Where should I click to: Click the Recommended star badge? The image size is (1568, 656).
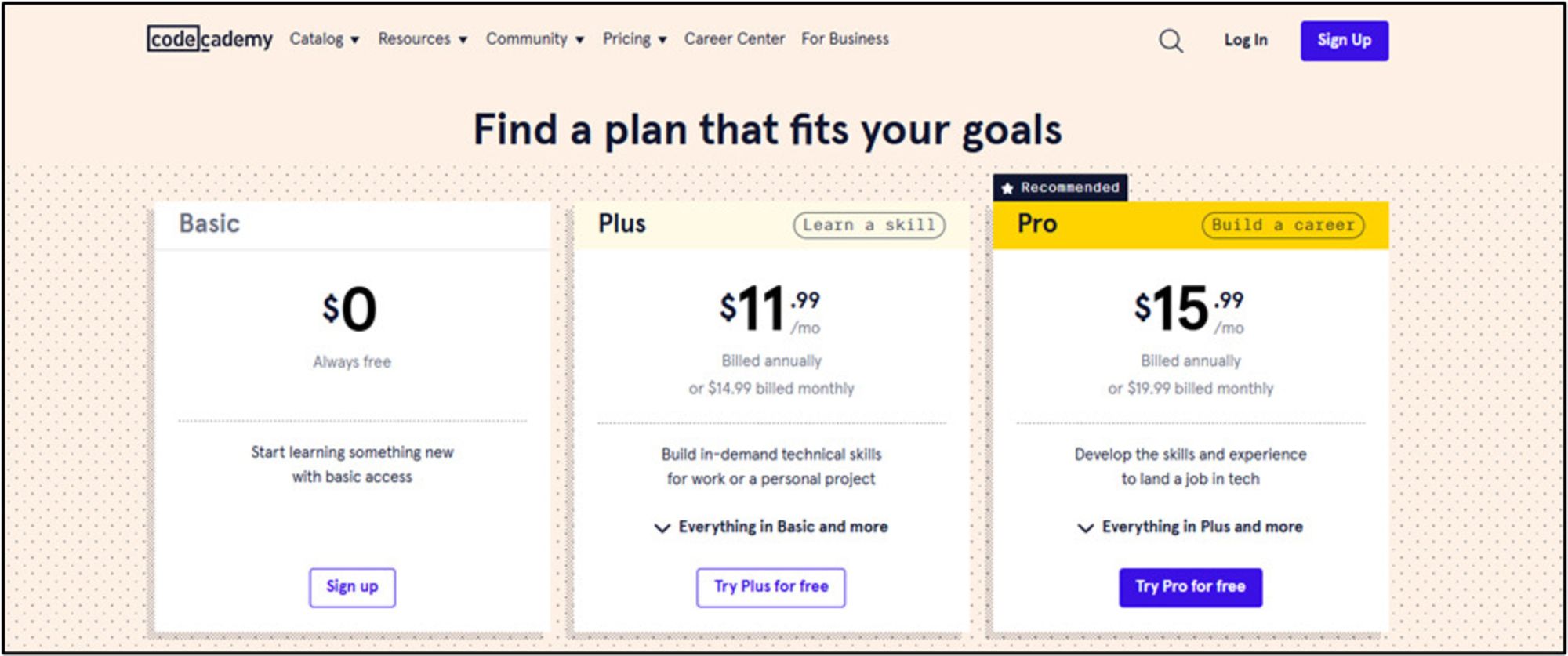click(1060, 187)
